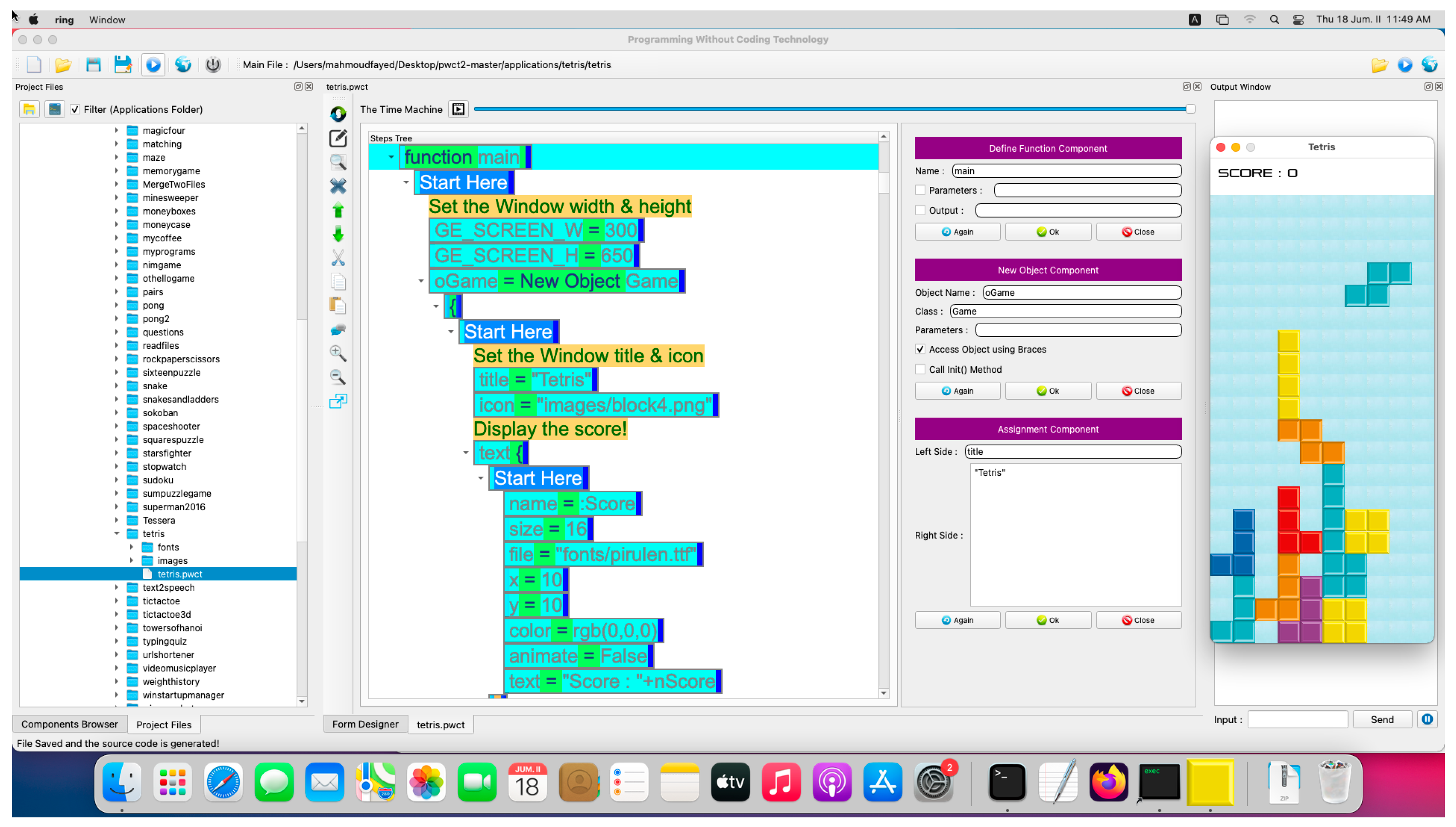Enable the Output checkbox in Define Function
Image resolution: width=1456 pixels, height=827 pixels.
coord(921,210)
